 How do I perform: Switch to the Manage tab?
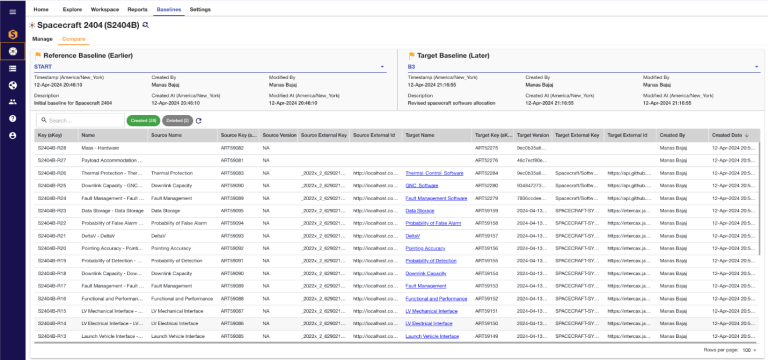(x=43, y=39)
